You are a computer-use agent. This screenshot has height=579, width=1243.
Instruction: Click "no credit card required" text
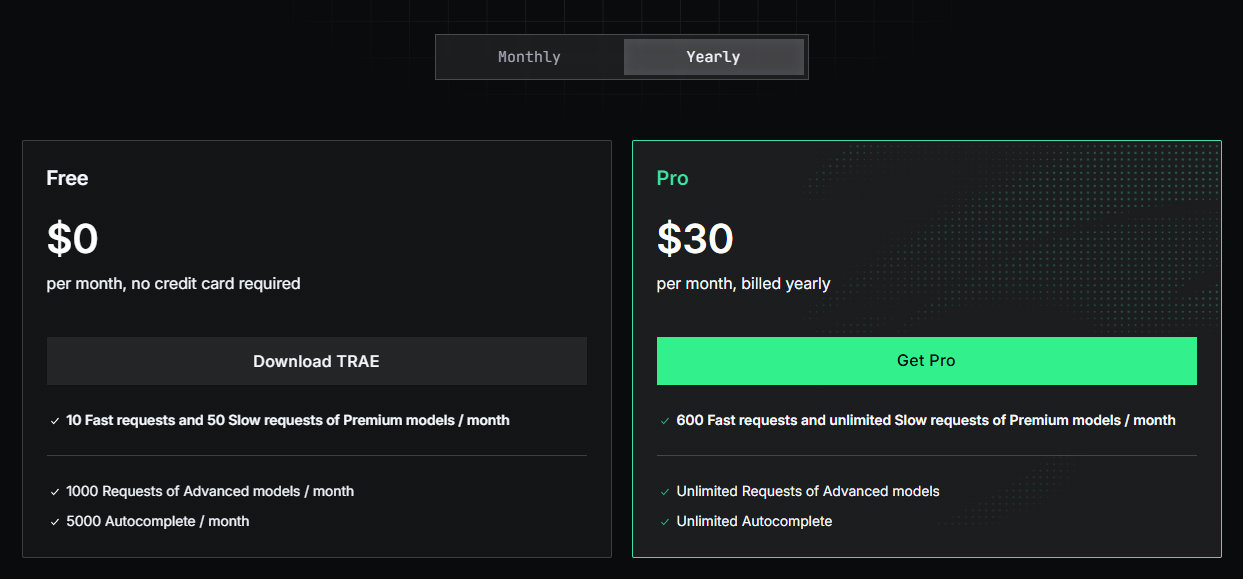point(216,283)
